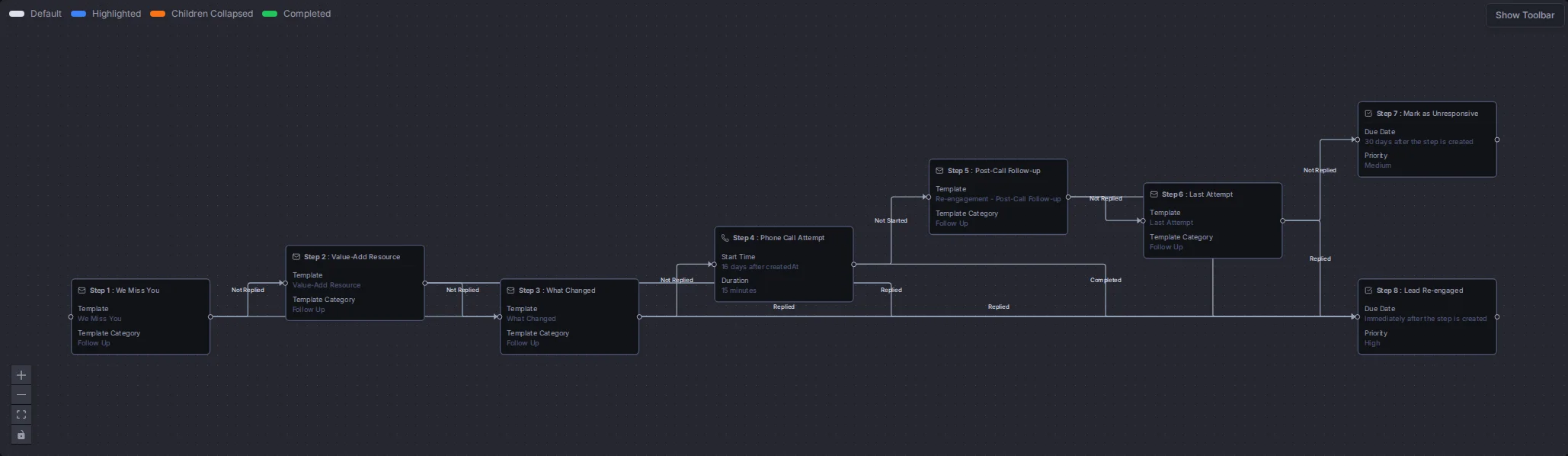The width and height of the screenshot is (1568, 456).
Task: Click the Show Toolbar button
Action: (1525, 15)
